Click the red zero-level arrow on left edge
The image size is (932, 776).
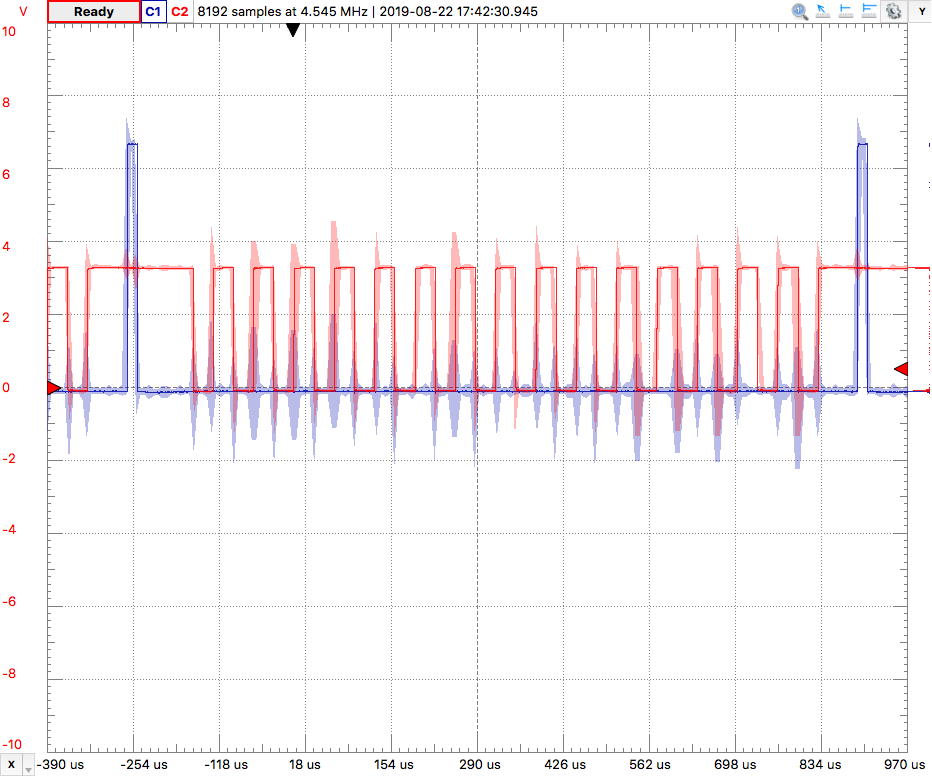[x=53, y=388]
